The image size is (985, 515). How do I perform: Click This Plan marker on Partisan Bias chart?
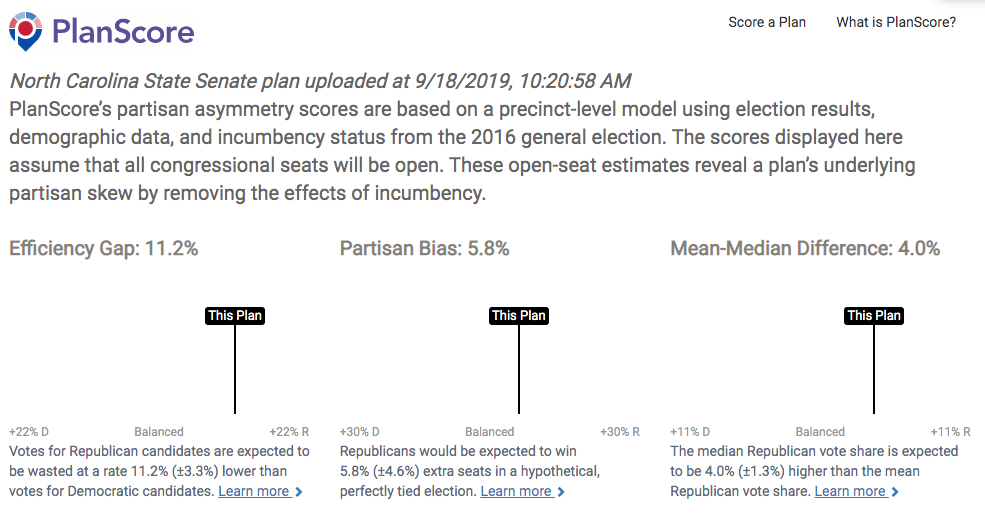(519, 316)
